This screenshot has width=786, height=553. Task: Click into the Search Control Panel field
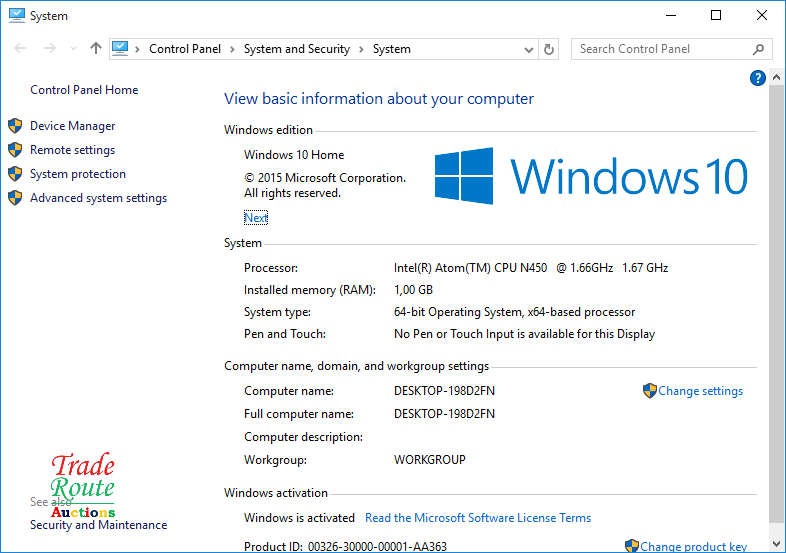[660, 49]
